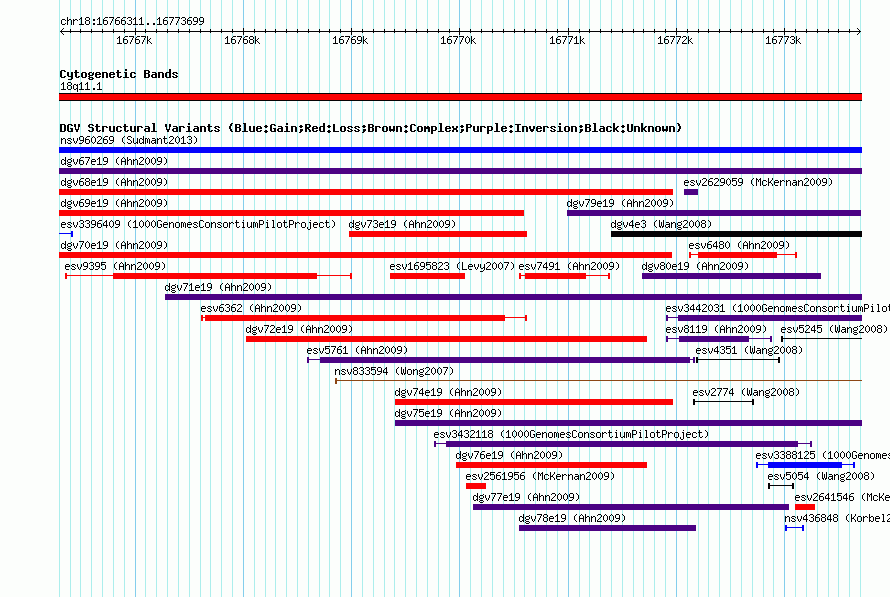Click the dgv74e19 (Ahn2009) label

[x=448, y=392]
